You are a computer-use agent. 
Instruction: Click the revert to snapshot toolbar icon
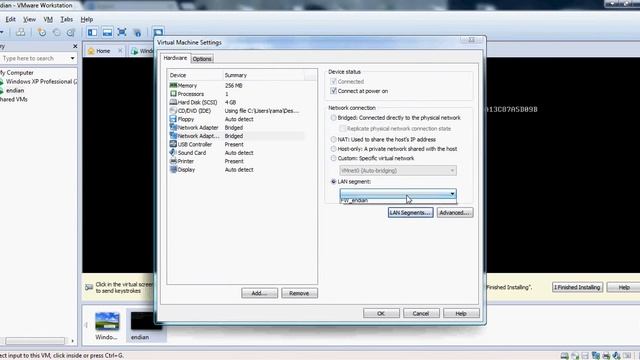(x=56, y=32)
